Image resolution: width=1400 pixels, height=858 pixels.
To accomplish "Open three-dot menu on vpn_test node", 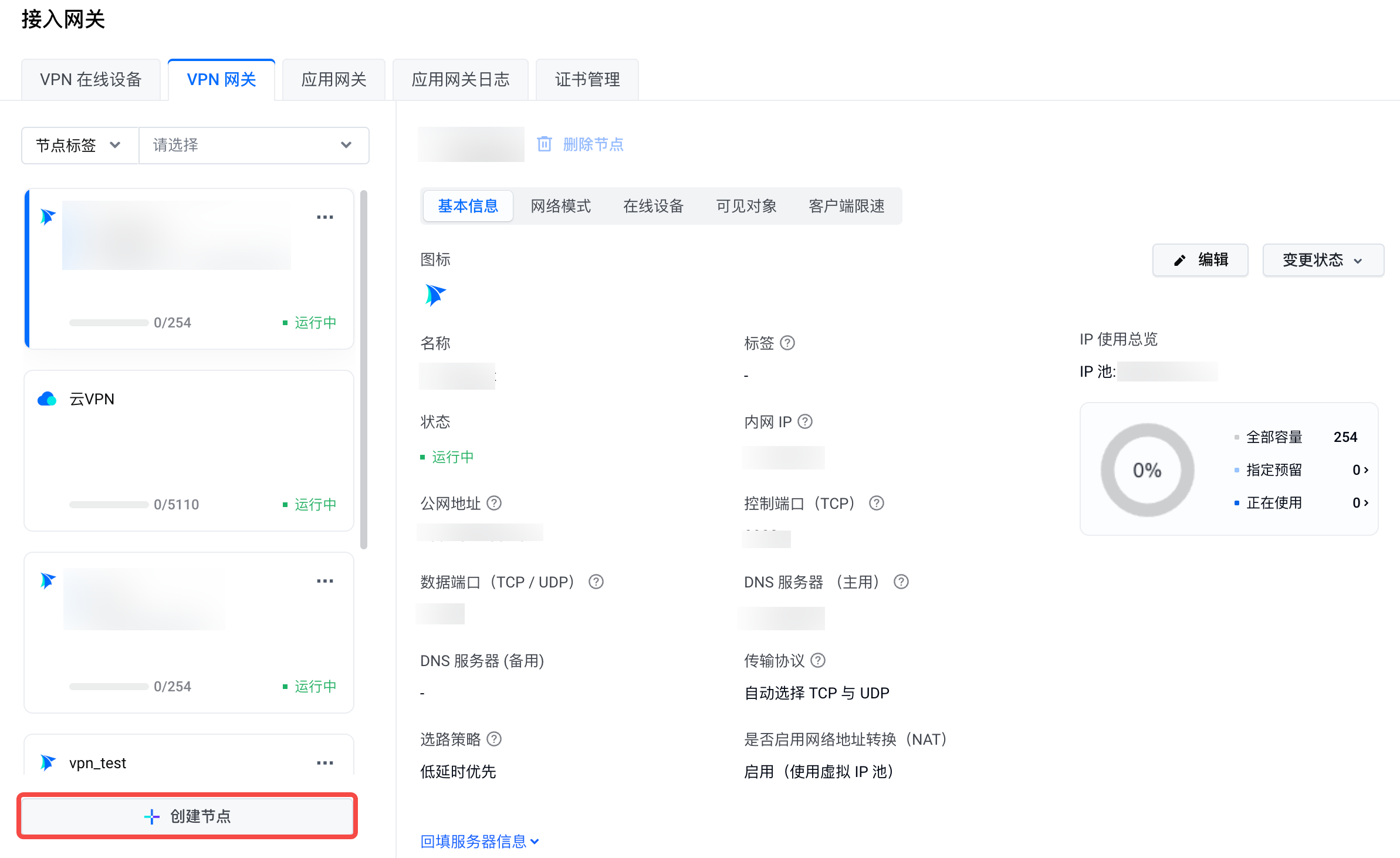I will (x=324, y=763).
